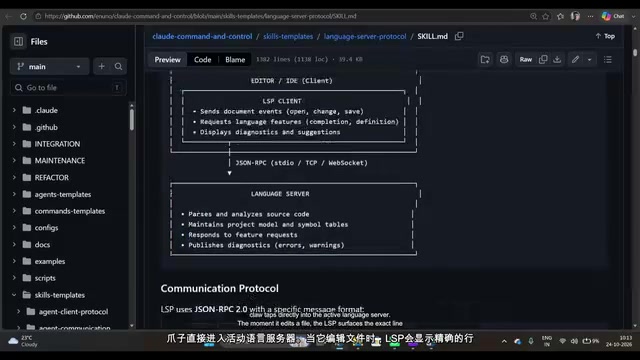This screenshot has width=640, height=360.
Task: Click the browser address bar URL
Action: (200, 16)
